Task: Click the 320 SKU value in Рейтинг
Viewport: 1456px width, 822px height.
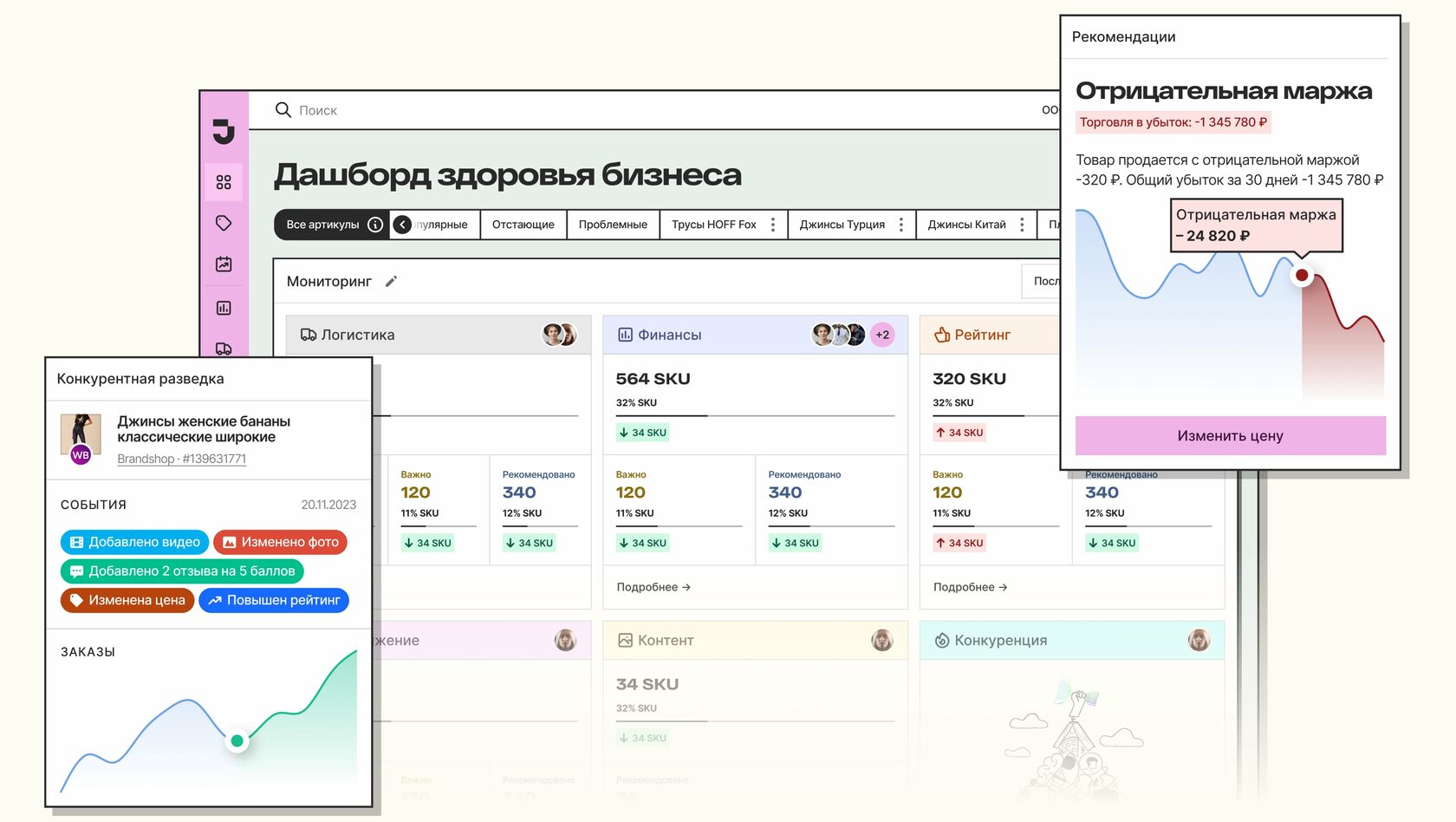Action: tap(969, 379)
